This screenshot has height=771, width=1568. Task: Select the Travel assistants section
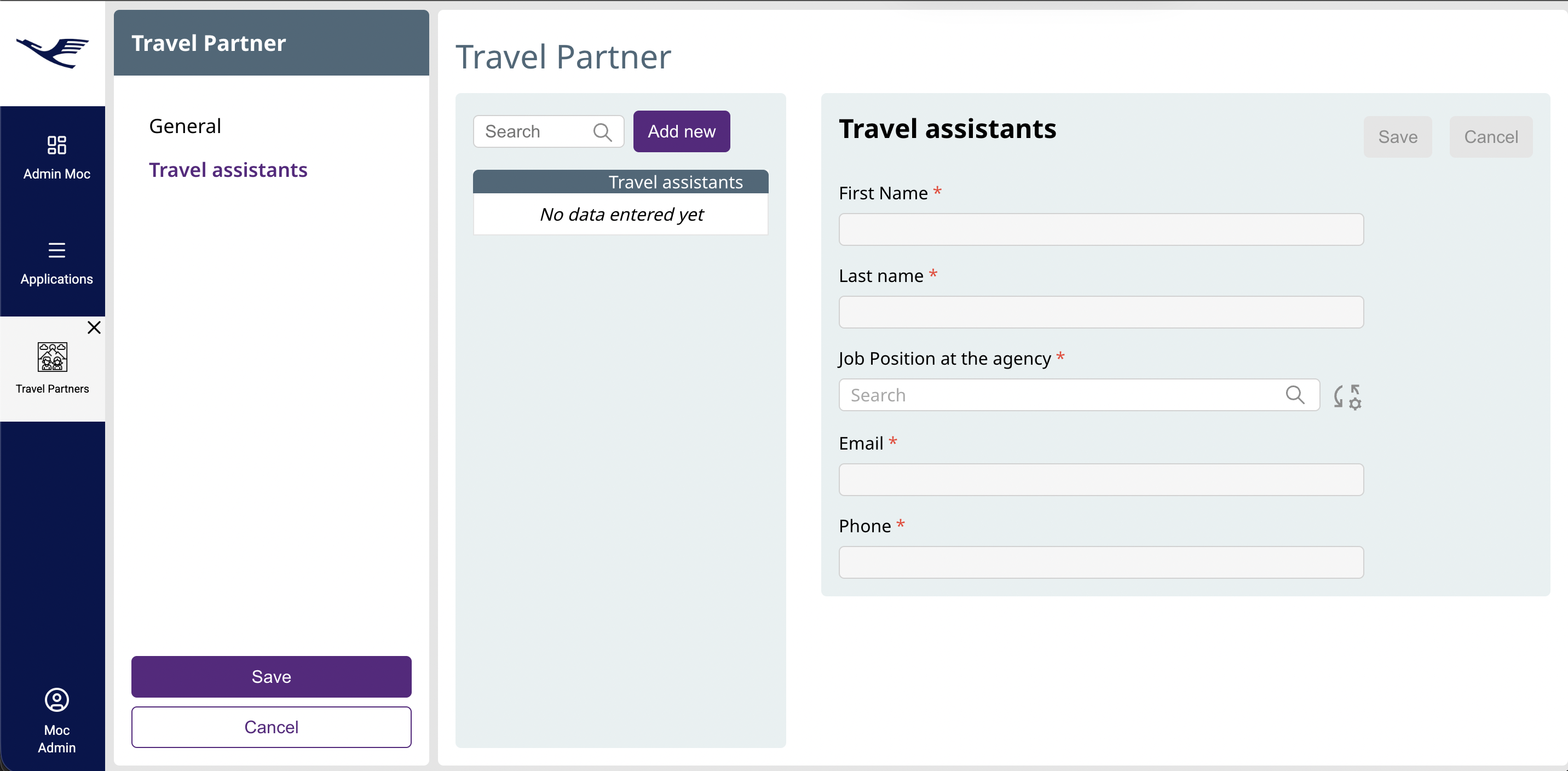coord(228,170)
